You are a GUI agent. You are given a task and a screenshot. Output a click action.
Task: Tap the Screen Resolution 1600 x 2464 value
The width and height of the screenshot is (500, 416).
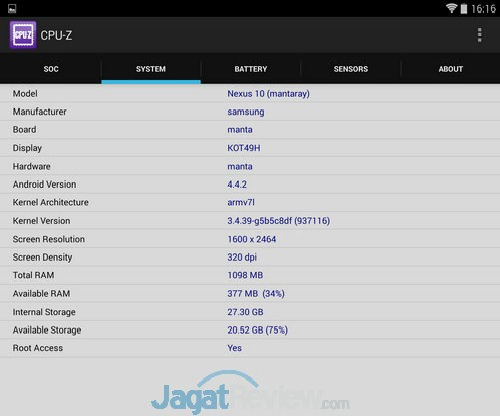click(252, 239)
